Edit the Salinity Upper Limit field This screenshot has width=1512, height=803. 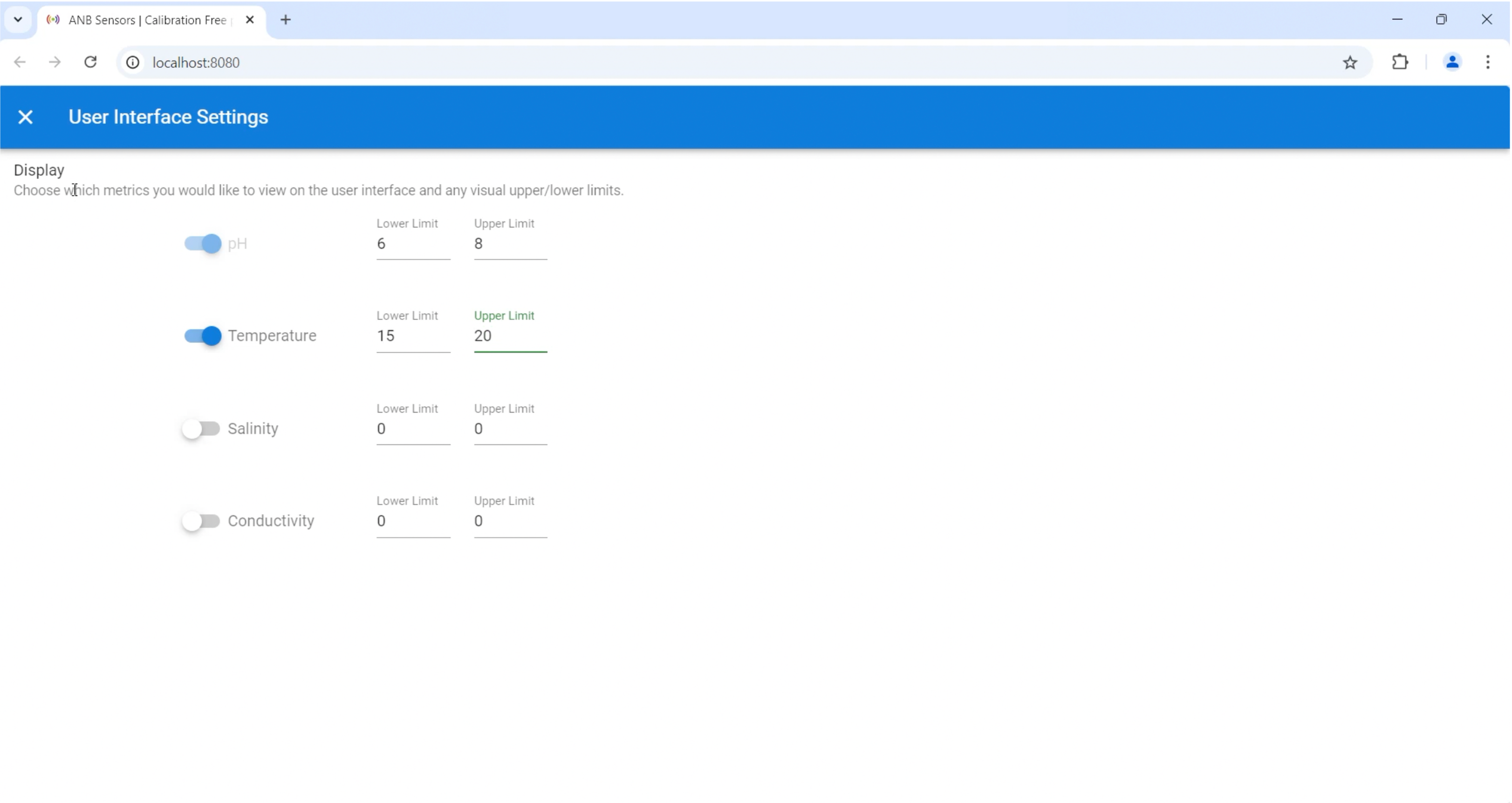pos(511,428)
